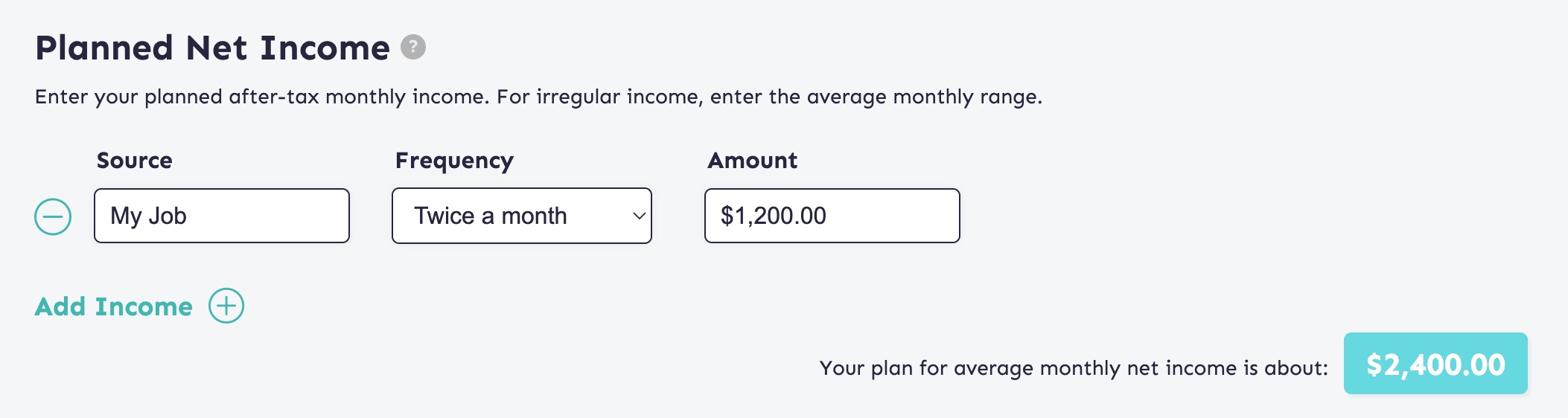The width and height of the screenshot is (1568, 418).
Task: Place cursor after $1,200.00 in Amount
Action: (x=828, y=216)
